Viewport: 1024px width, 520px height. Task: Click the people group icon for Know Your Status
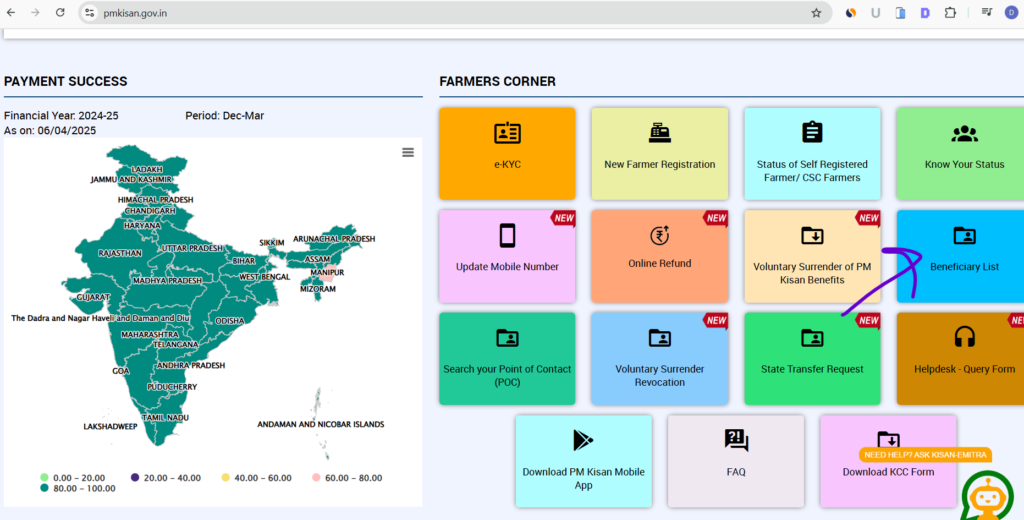(x=965, y=133)
